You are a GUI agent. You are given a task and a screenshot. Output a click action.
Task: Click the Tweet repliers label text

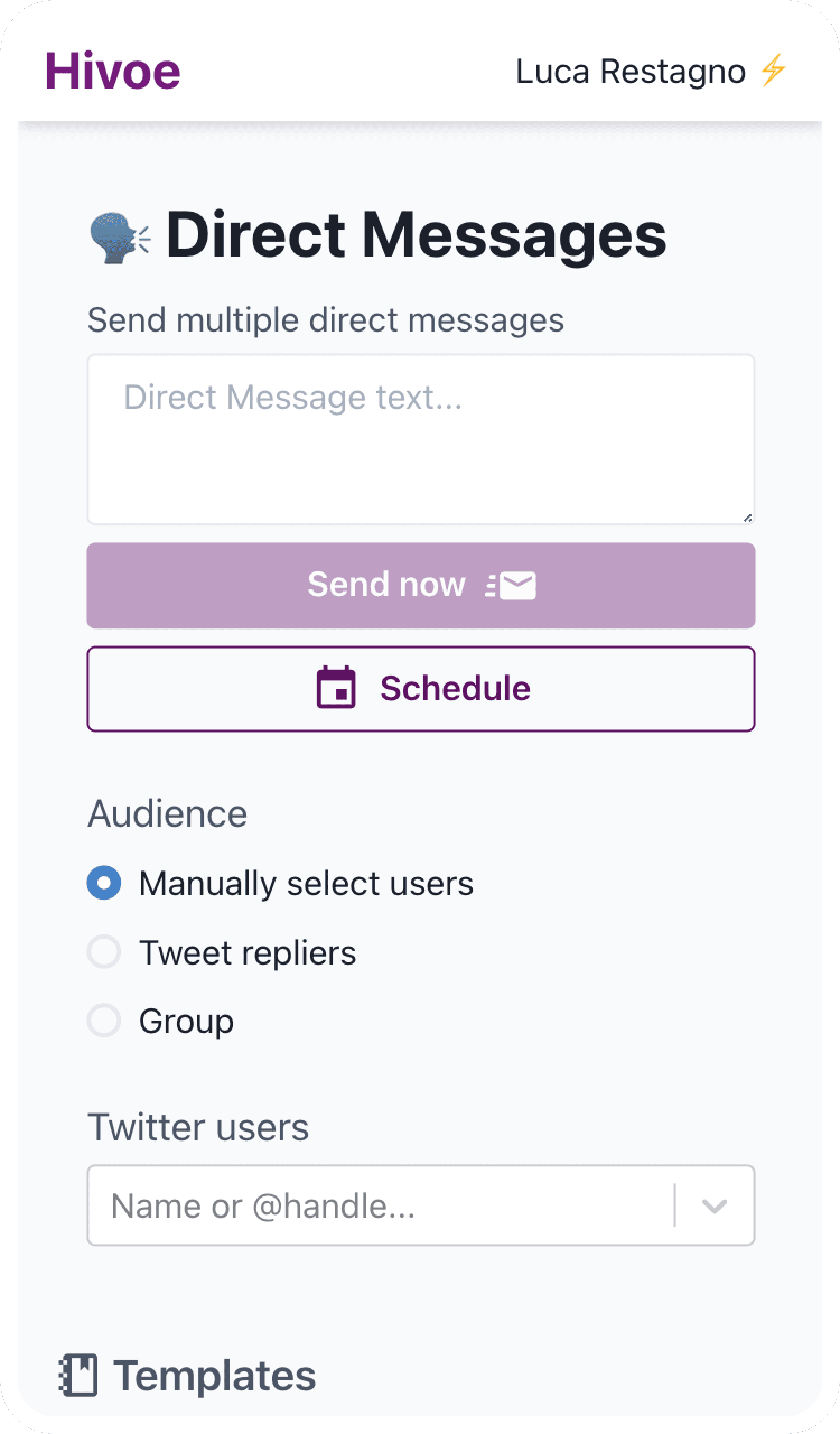pyautogui.click(x=248, y=953)
